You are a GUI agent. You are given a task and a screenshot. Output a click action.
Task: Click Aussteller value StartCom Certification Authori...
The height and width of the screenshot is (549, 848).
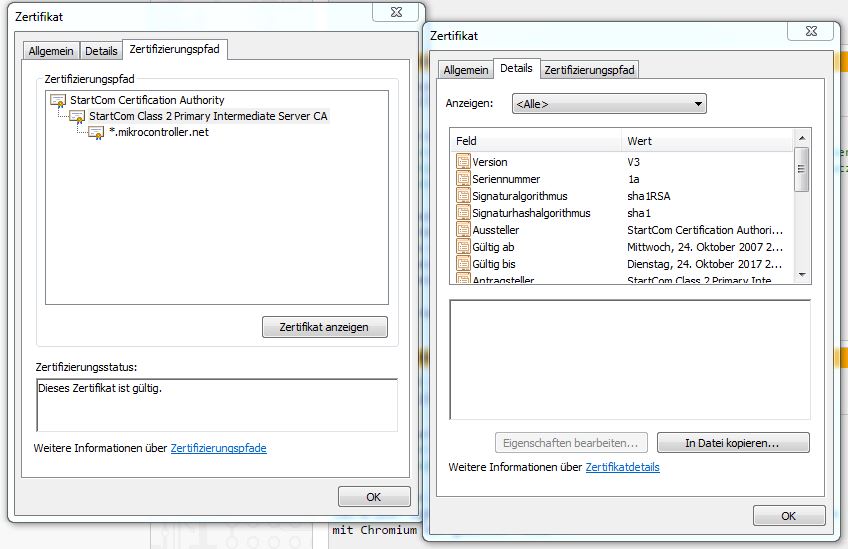coord(705,230)
